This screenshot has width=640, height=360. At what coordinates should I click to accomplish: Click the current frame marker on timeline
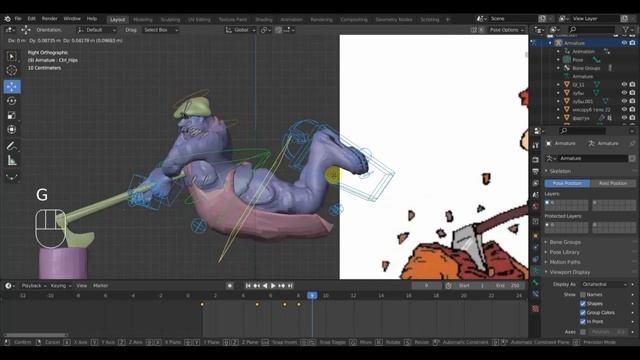(312, 296)
